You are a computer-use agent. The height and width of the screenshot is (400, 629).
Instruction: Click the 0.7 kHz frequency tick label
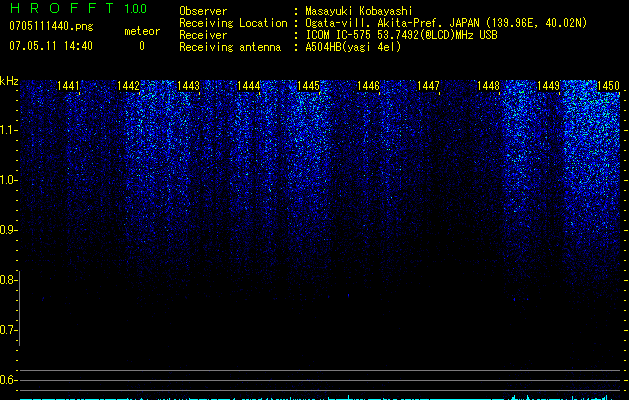[8, 330]
